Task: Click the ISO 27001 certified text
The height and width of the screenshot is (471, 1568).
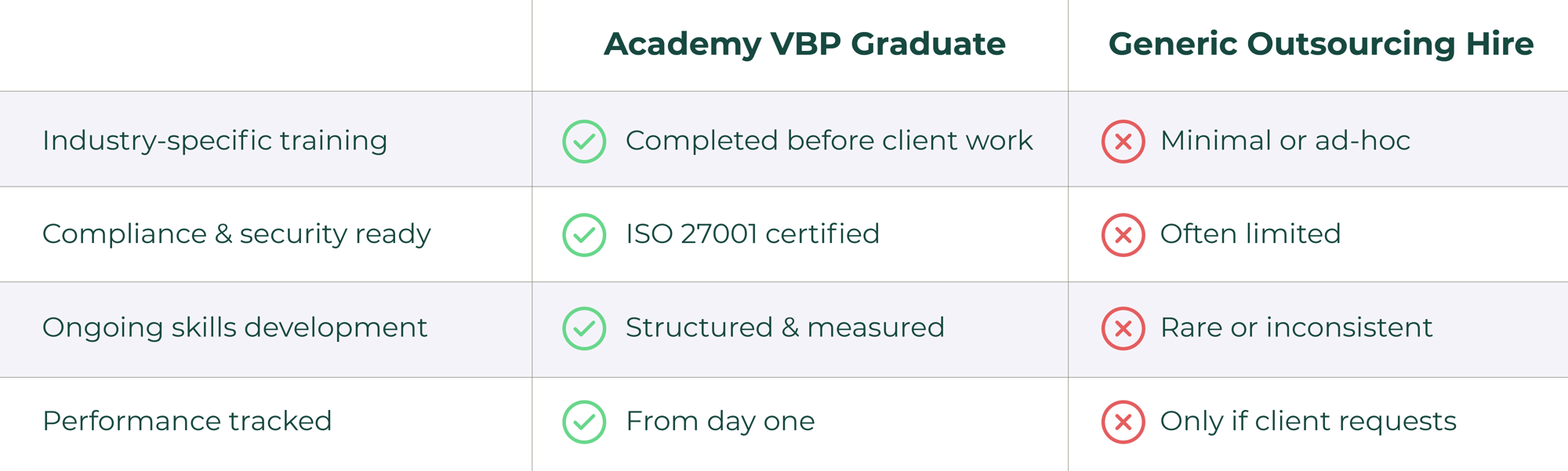Action: pyautogui.click(x=752, y=234)
